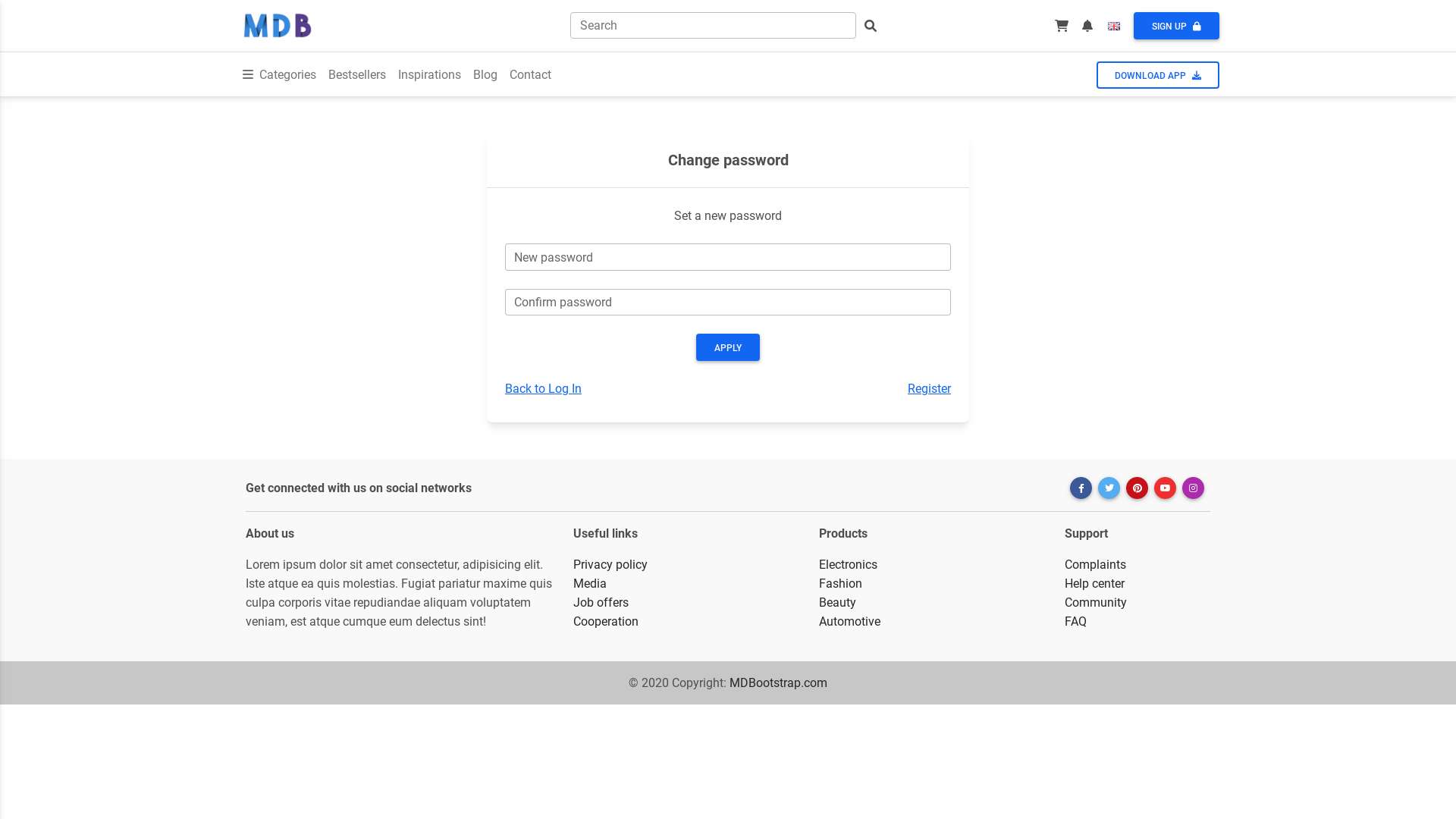Select the Bestsellers nav item
The image size is (1456, 819).
click(x=356, y=74)
